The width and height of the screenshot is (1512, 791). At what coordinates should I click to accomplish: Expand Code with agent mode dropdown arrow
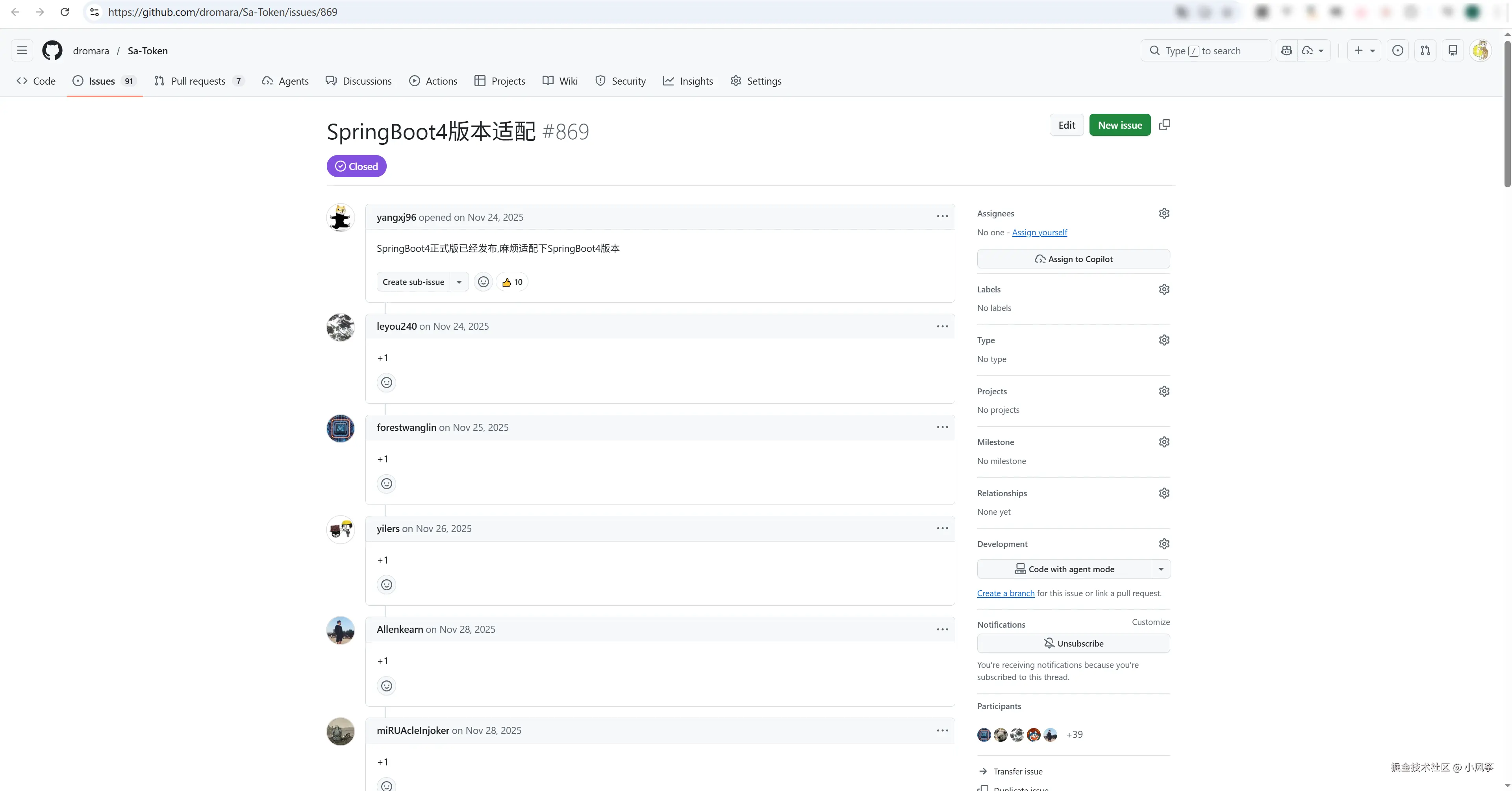(1160, 569)
